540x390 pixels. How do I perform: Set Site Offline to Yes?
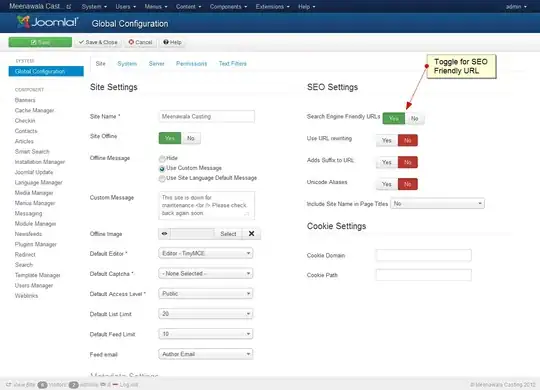click(x=170, y=138)
